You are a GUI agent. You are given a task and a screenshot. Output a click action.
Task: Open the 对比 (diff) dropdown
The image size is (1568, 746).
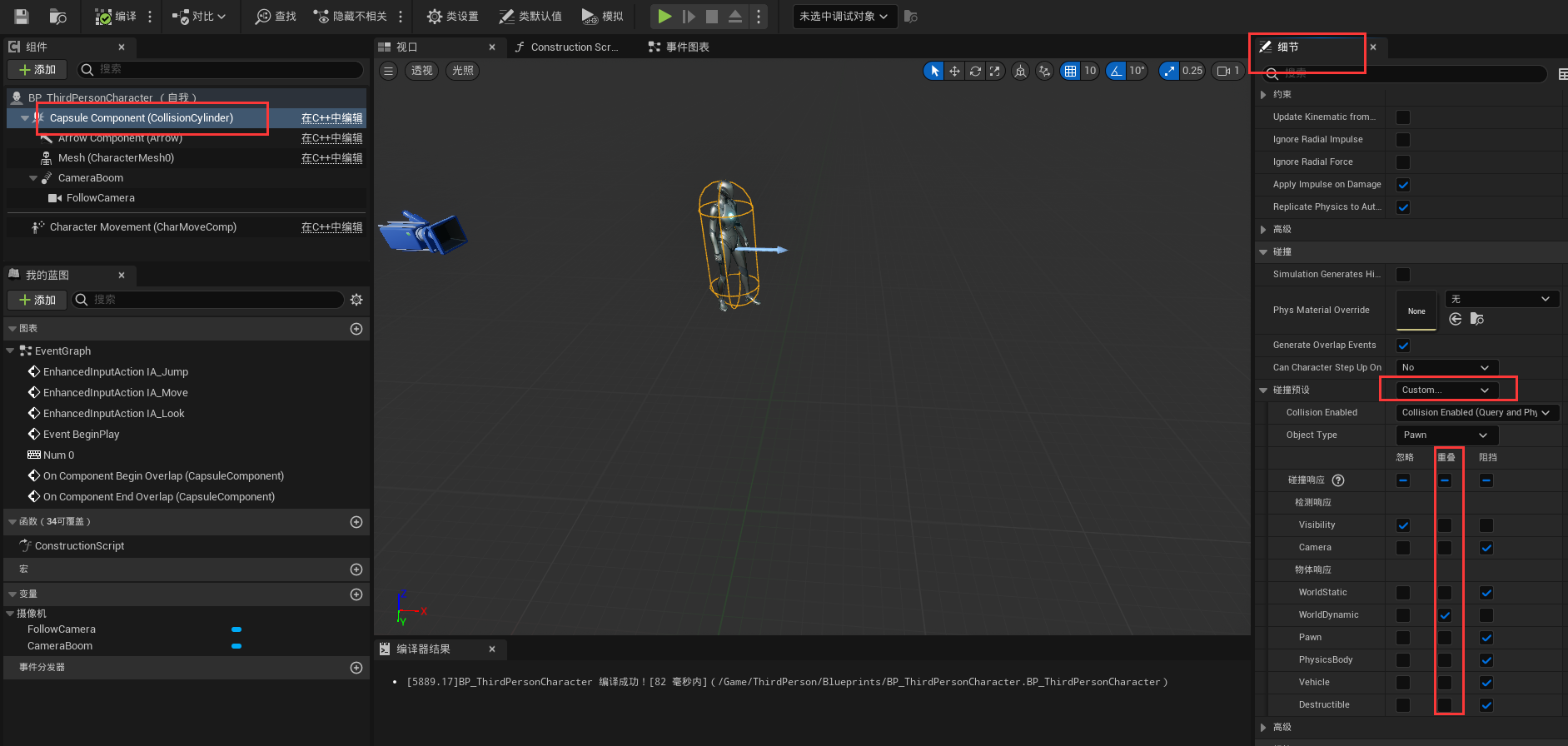(199, 16)
